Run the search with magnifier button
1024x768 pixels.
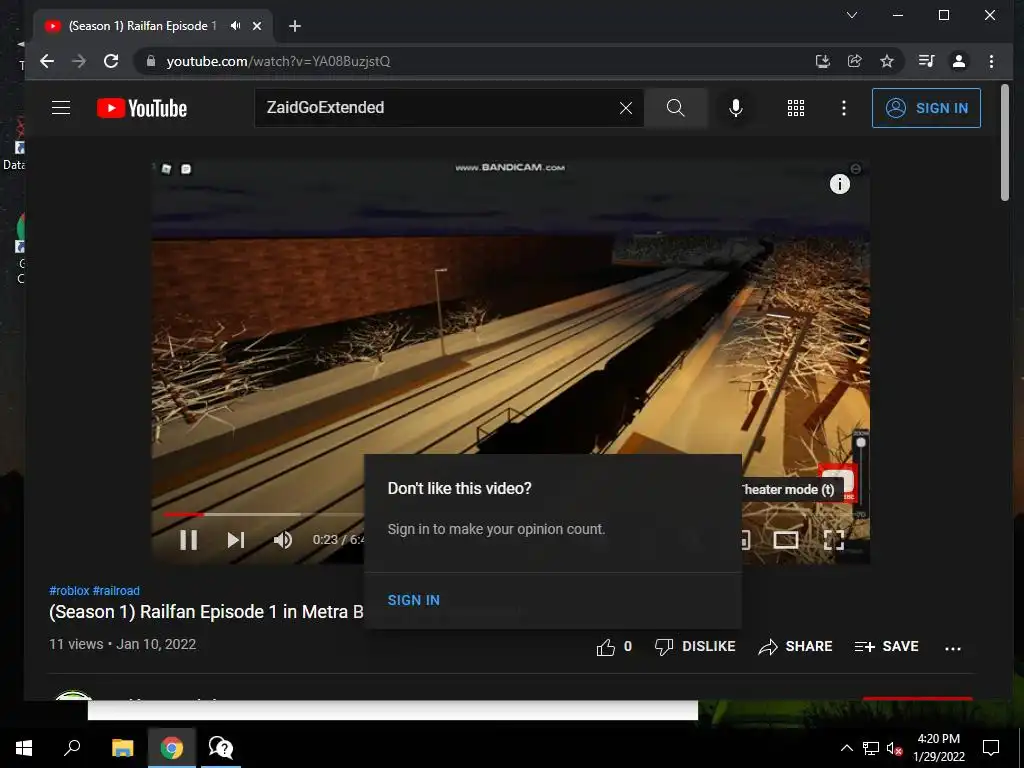pos(676,108)
